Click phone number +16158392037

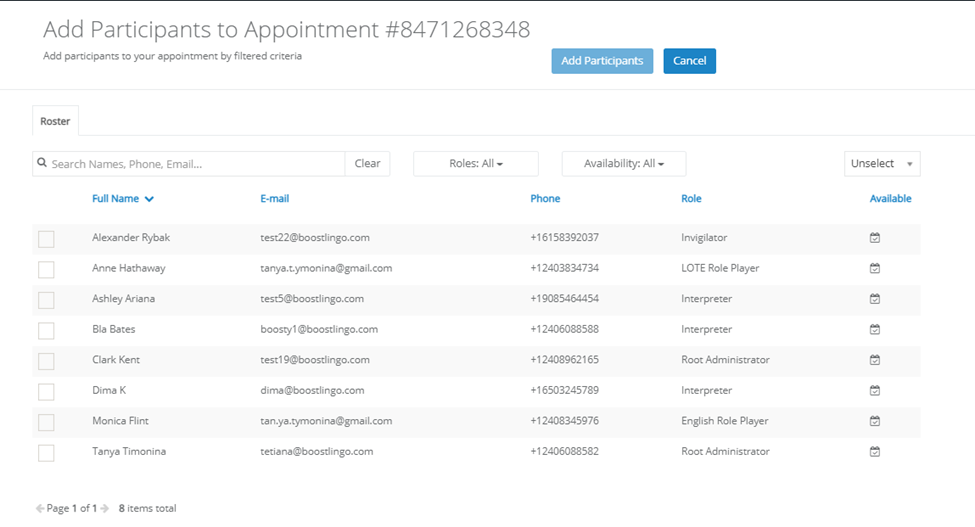564,237
